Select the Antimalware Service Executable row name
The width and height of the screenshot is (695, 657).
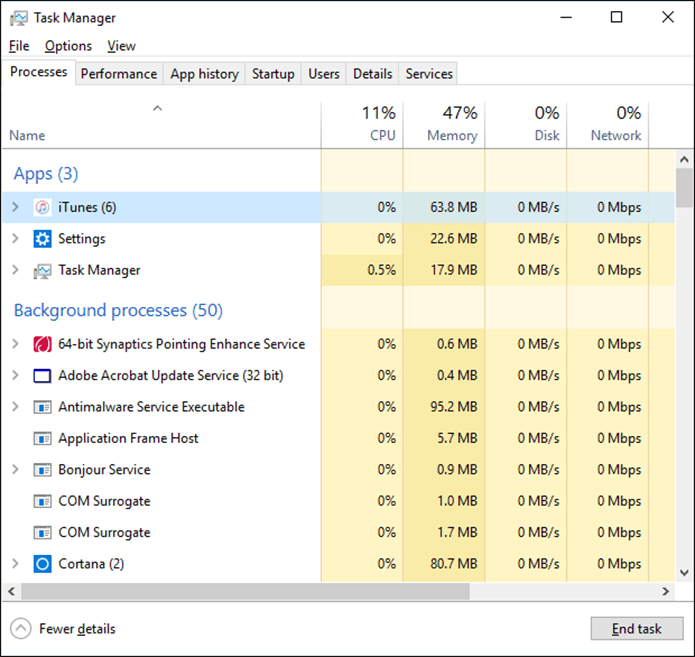coord(151,407)
